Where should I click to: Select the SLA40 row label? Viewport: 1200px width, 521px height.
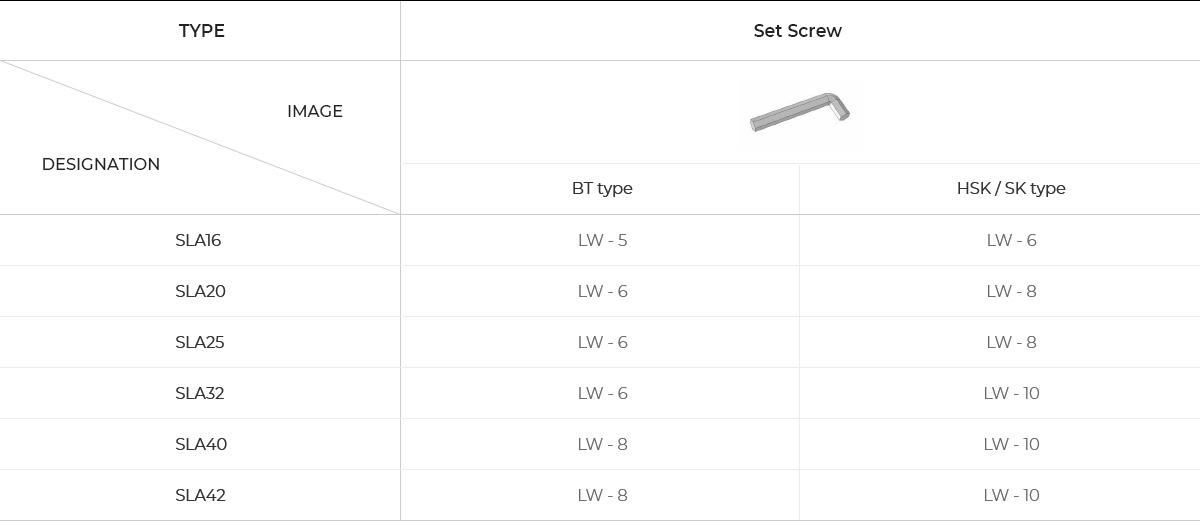pos(201,444)
